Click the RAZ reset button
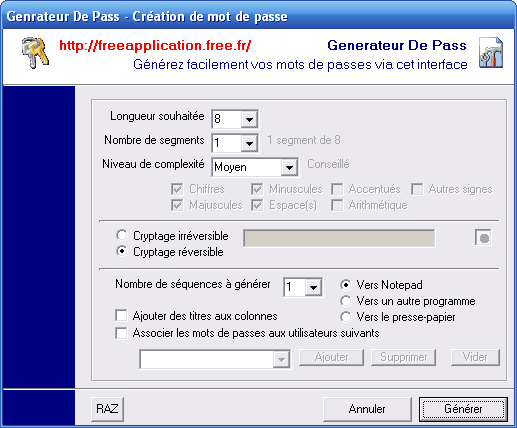 pos(107,409)
